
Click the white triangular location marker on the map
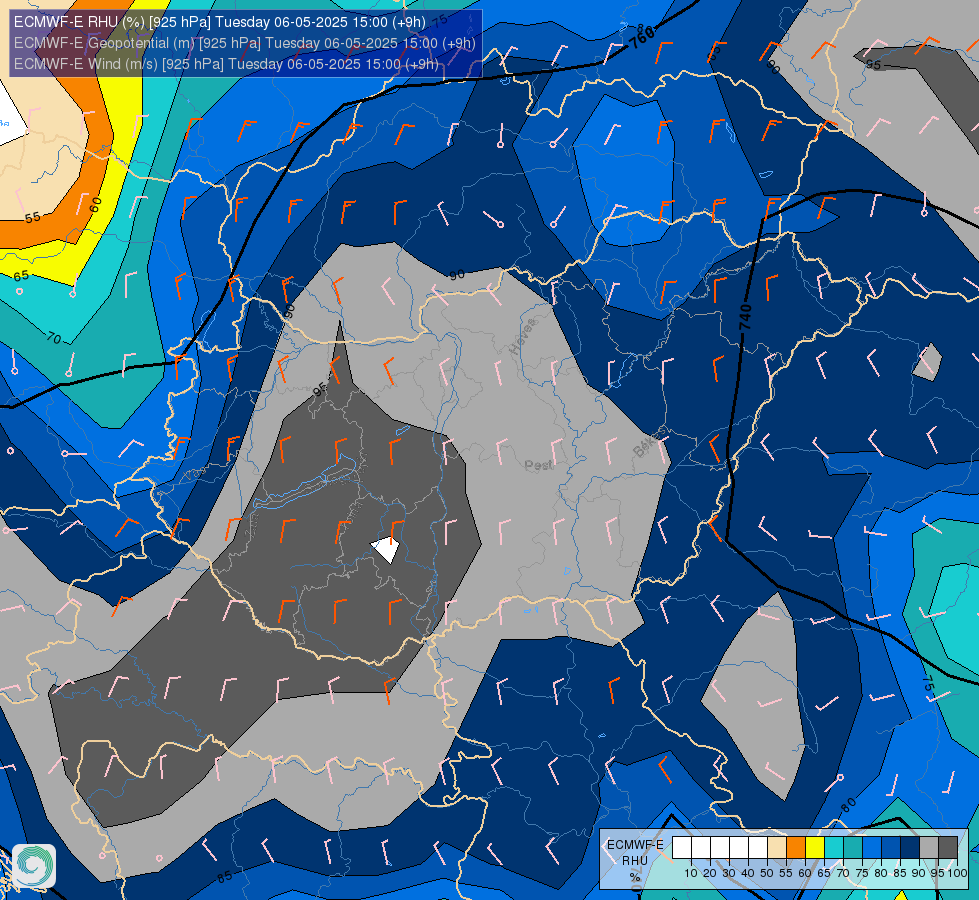[x=386, y=550]
